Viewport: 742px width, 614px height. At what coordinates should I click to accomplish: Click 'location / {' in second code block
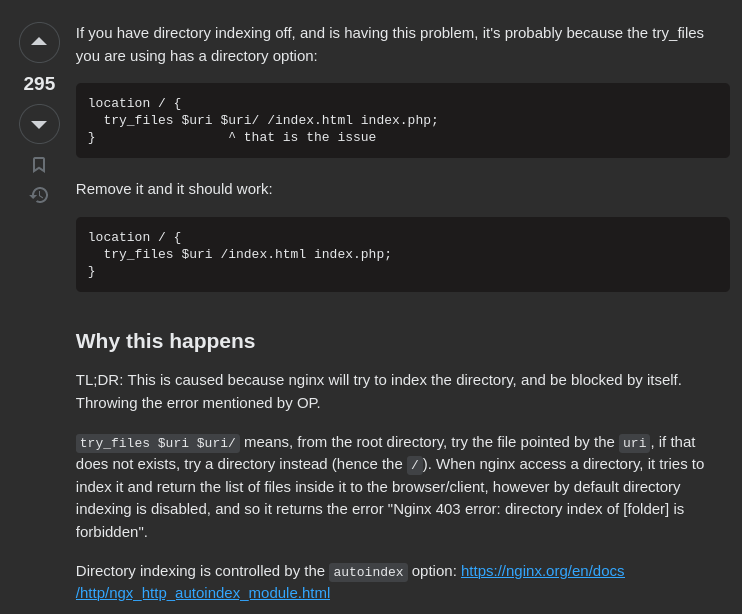[134, 237]
